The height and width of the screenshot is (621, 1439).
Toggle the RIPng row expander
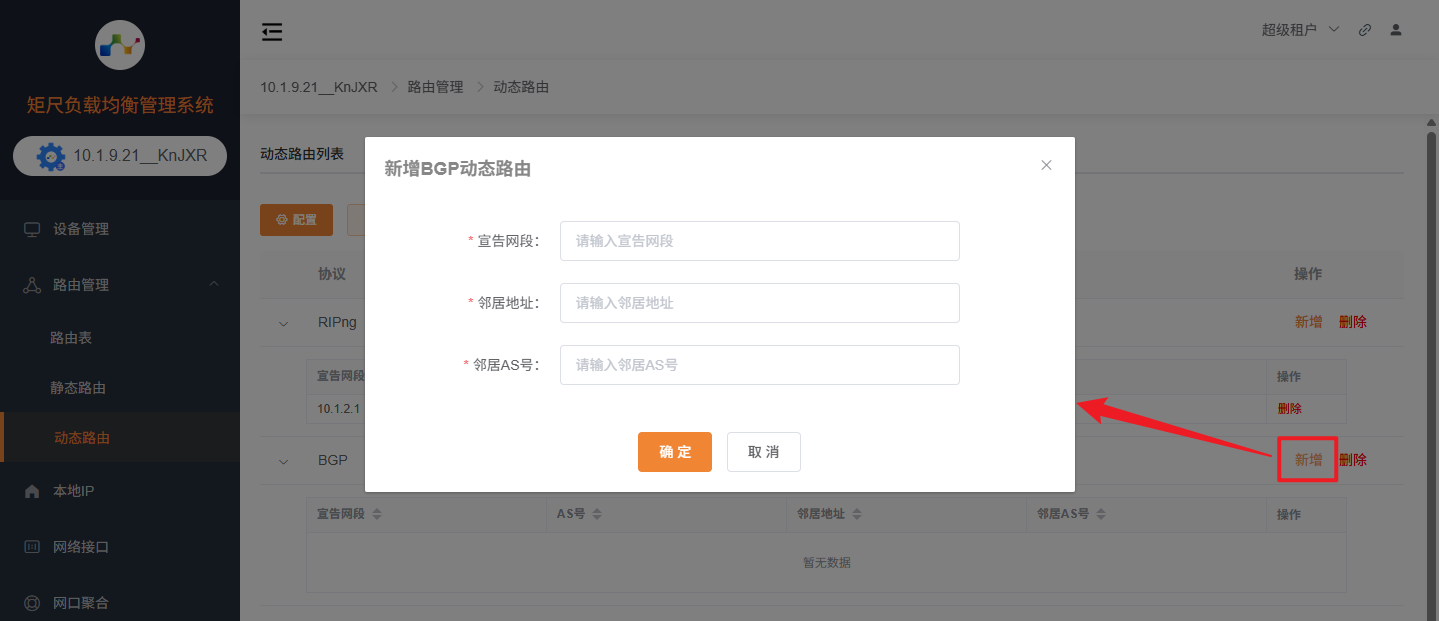tap(283, 323)
